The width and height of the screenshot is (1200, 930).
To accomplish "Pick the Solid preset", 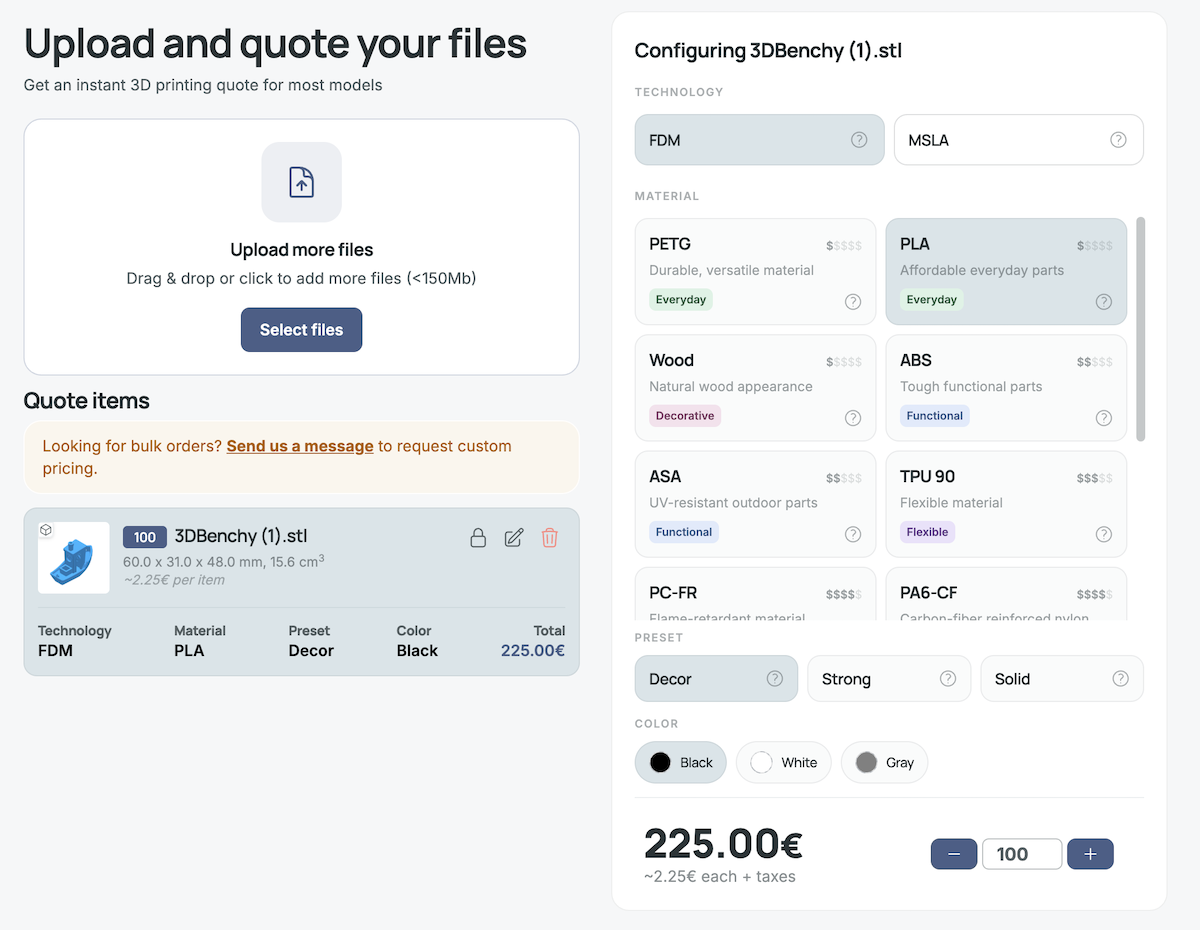I will click(1062, 679).
